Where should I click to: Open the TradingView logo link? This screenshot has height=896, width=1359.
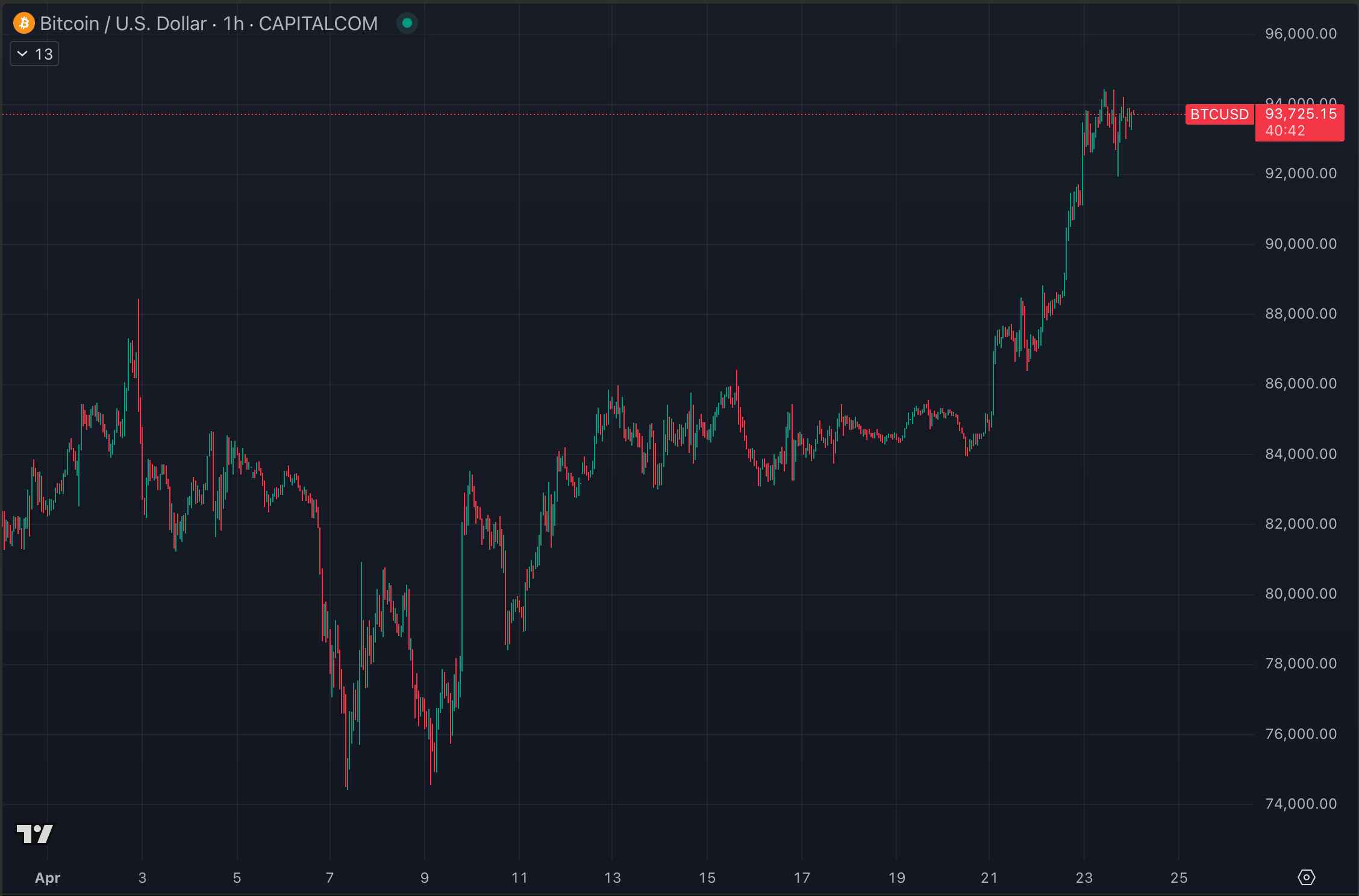(34, 834)
